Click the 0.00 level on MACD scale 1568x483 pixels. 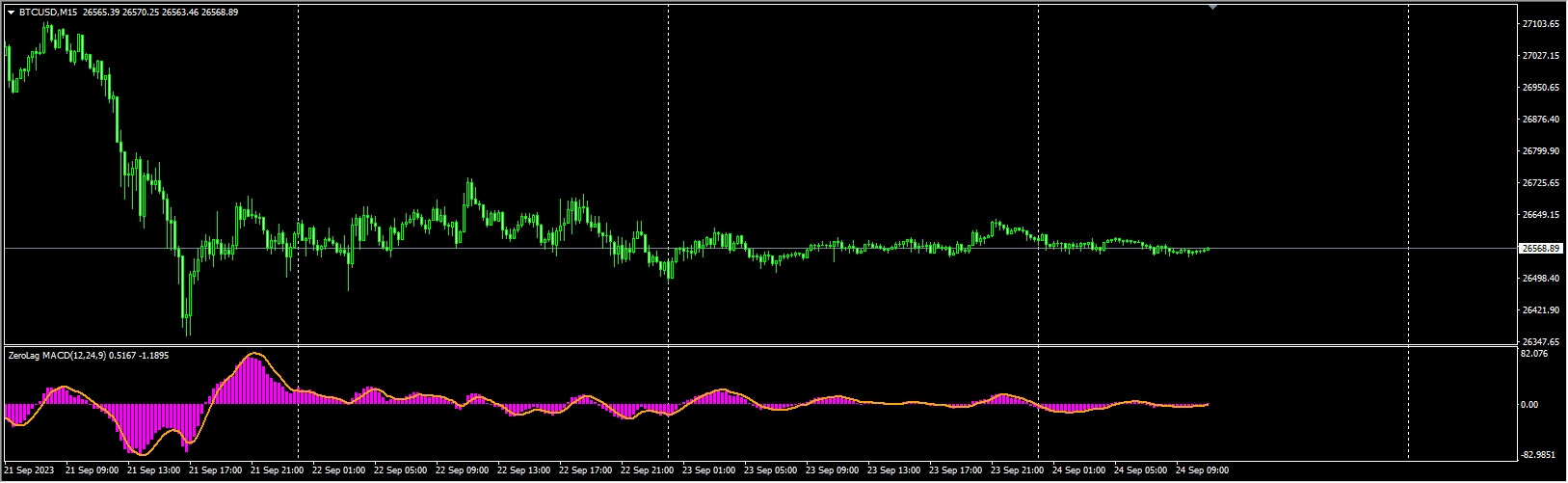click(1528, 405)
